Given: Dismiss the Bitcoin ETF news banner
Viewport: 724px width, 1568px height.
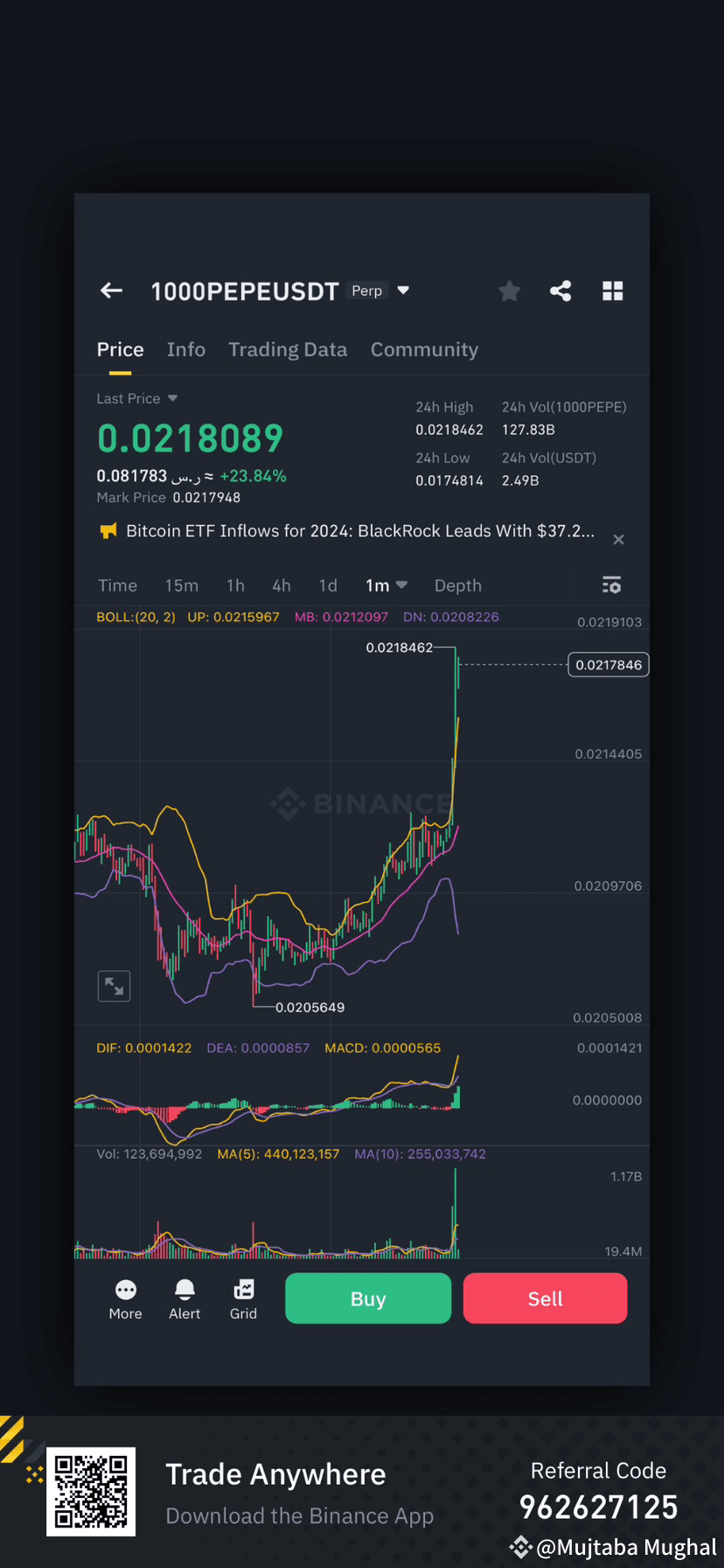Looking at the screenshot, I should (x=618, y=539).
